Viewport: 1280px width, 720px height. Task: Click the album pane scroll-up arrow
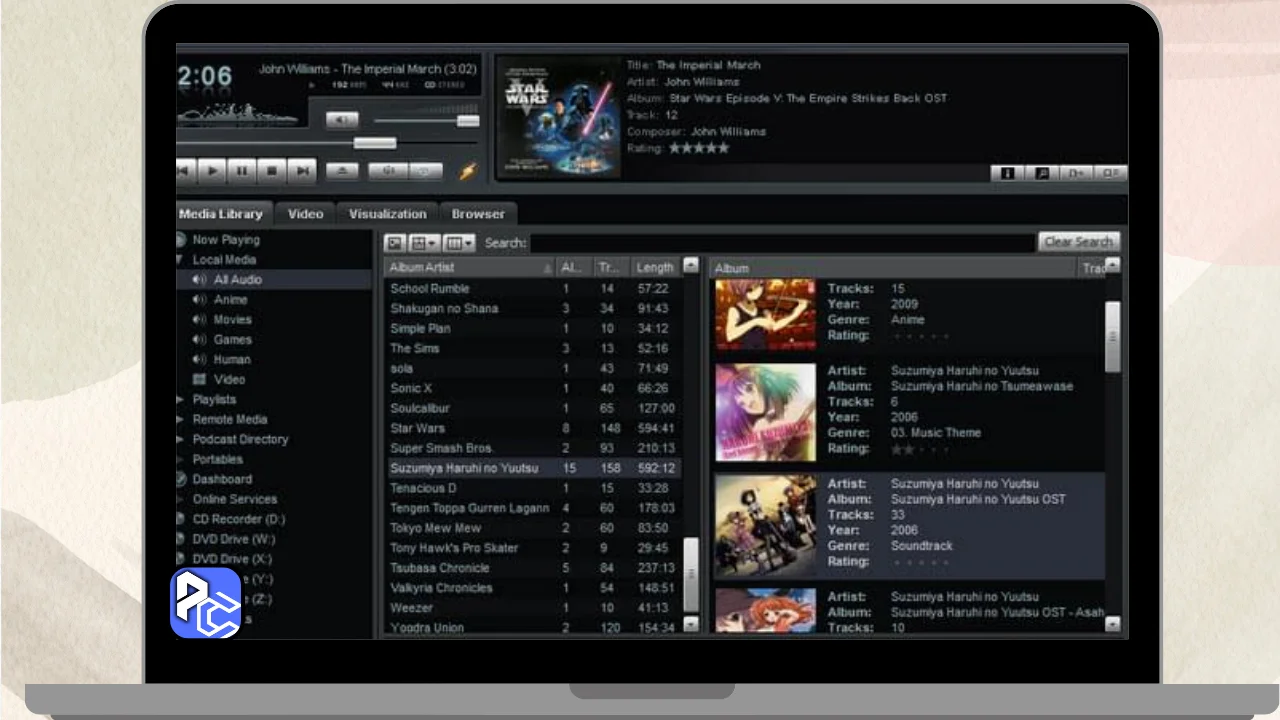pyautogui.click(x=1113, y=266)
